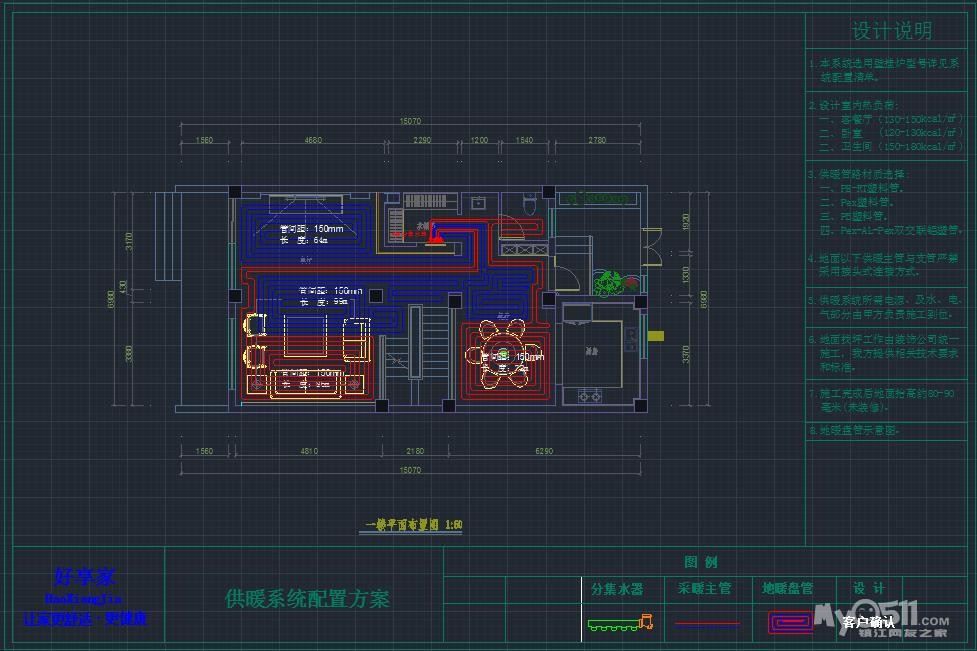The width and height of the screenshot is (977, 651).
Task: Select the 供暖系统配置方案 title text
Action: pyautogui.click(x=307, y=599)
